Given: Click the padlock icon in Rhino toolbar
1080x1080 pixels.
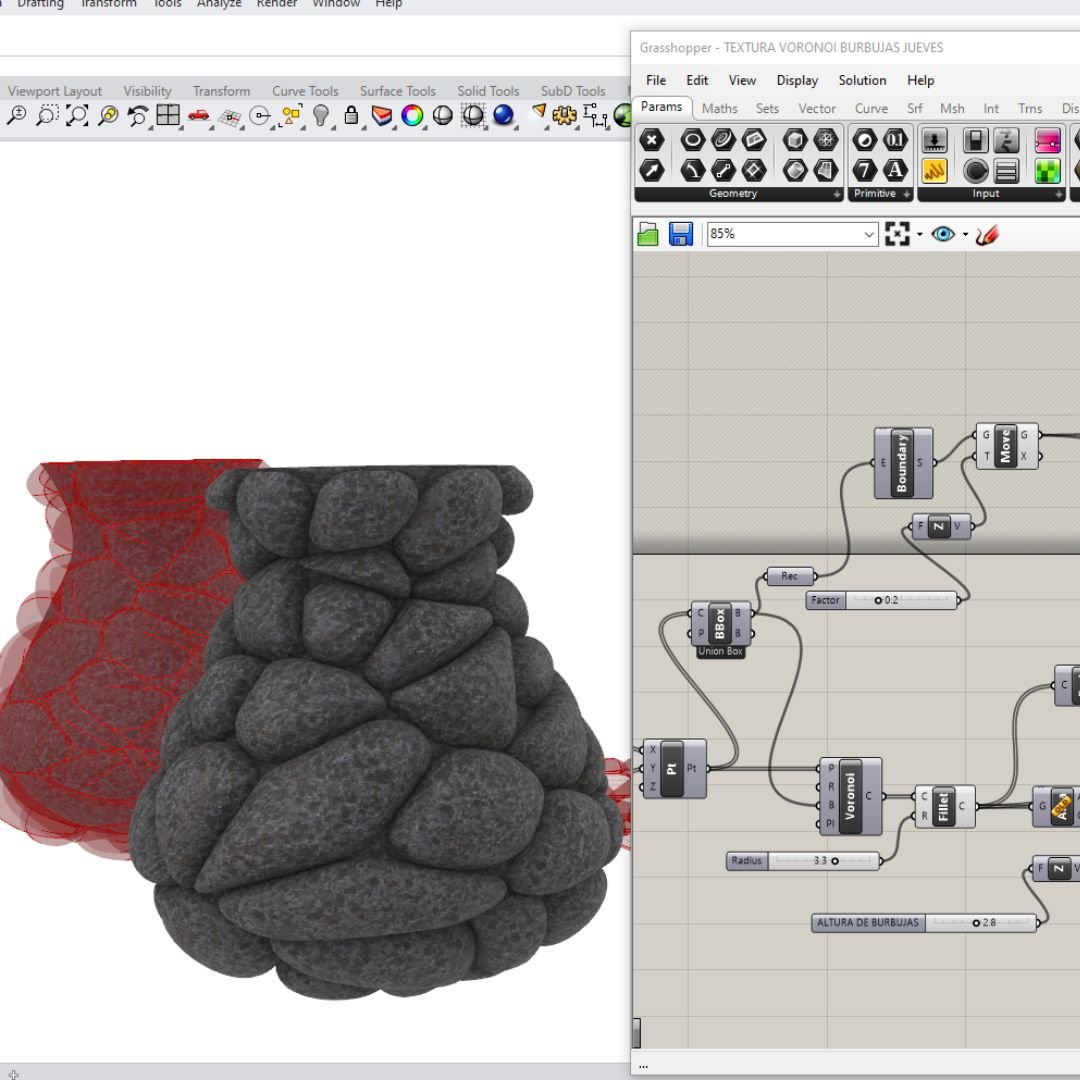Looking at the screenshot, I should (x=351, y=115).
